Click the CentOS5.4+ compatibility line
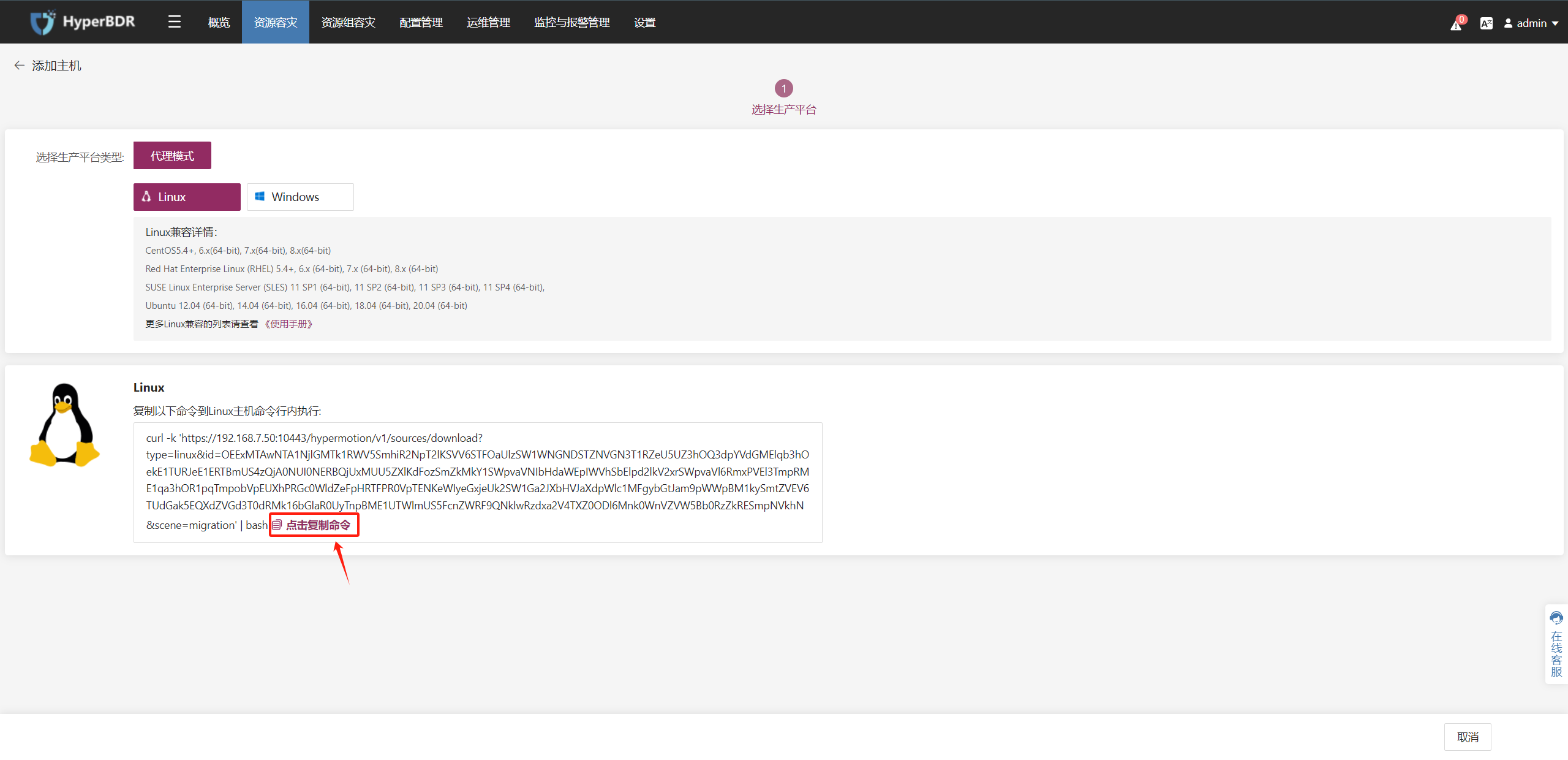This screenshot has width=1568, height=760. coord(238,250)
